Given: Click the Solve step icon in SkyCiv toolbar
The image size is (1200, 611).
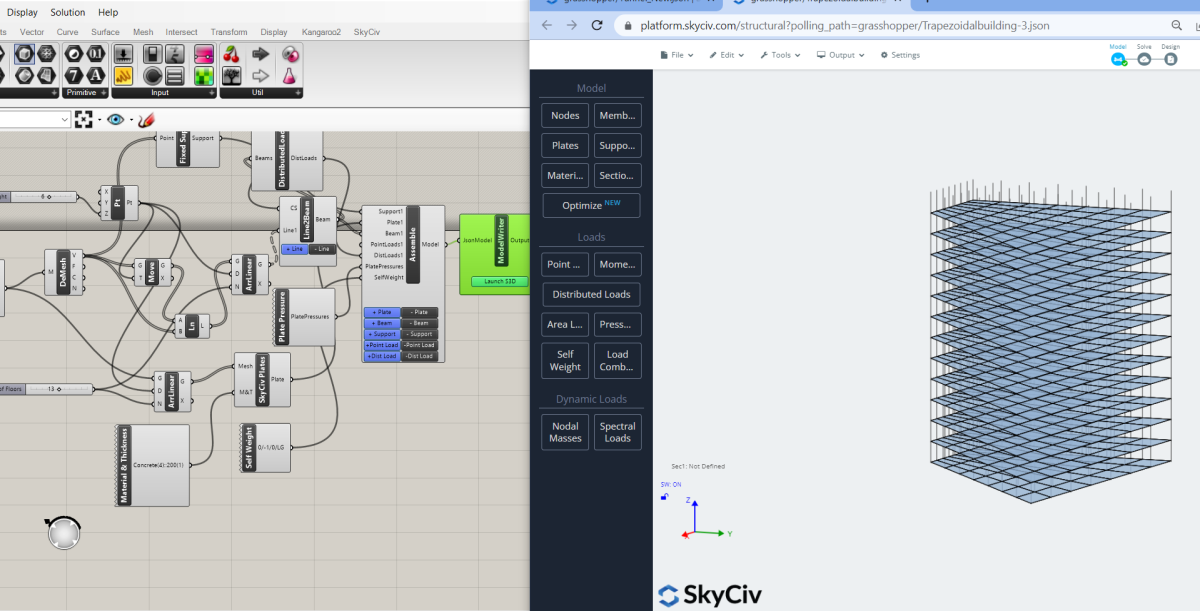Looking at the screenshot, I should [x=1145, y=60].
